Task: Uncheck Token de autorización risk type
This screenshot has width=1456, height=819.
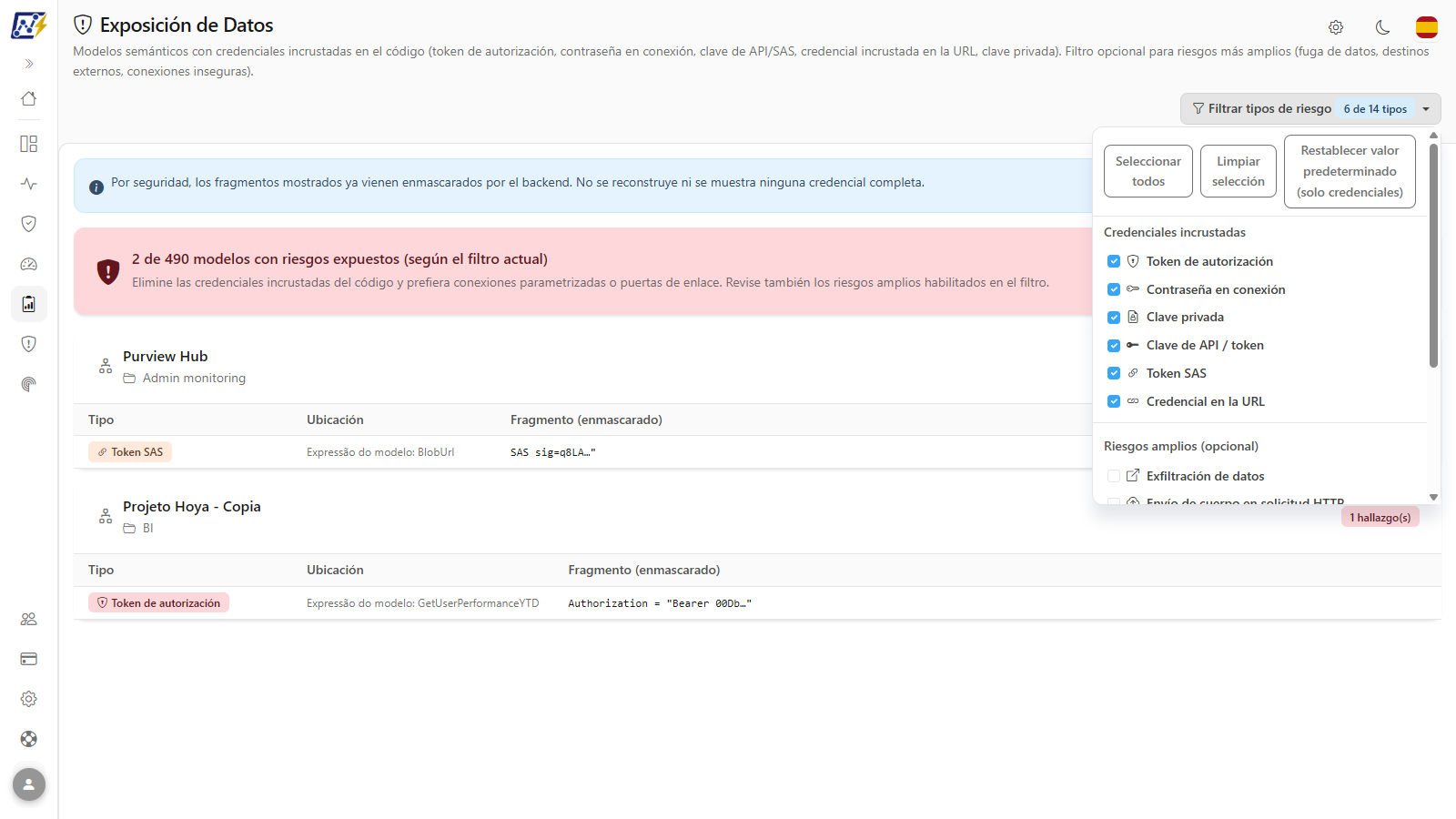Action: pos(1114,261)
